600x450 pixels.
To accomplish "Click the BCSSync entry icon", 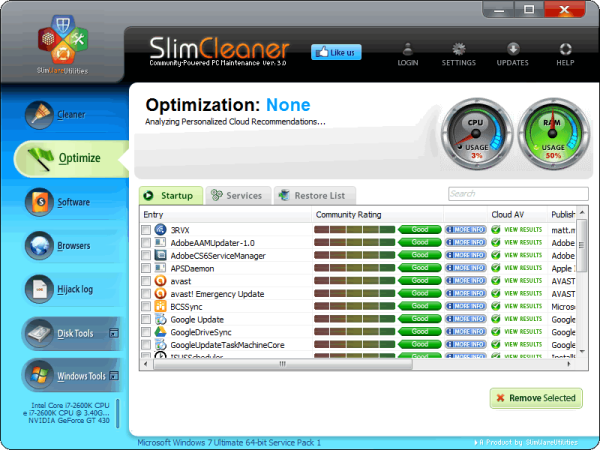I will point(160,306).
